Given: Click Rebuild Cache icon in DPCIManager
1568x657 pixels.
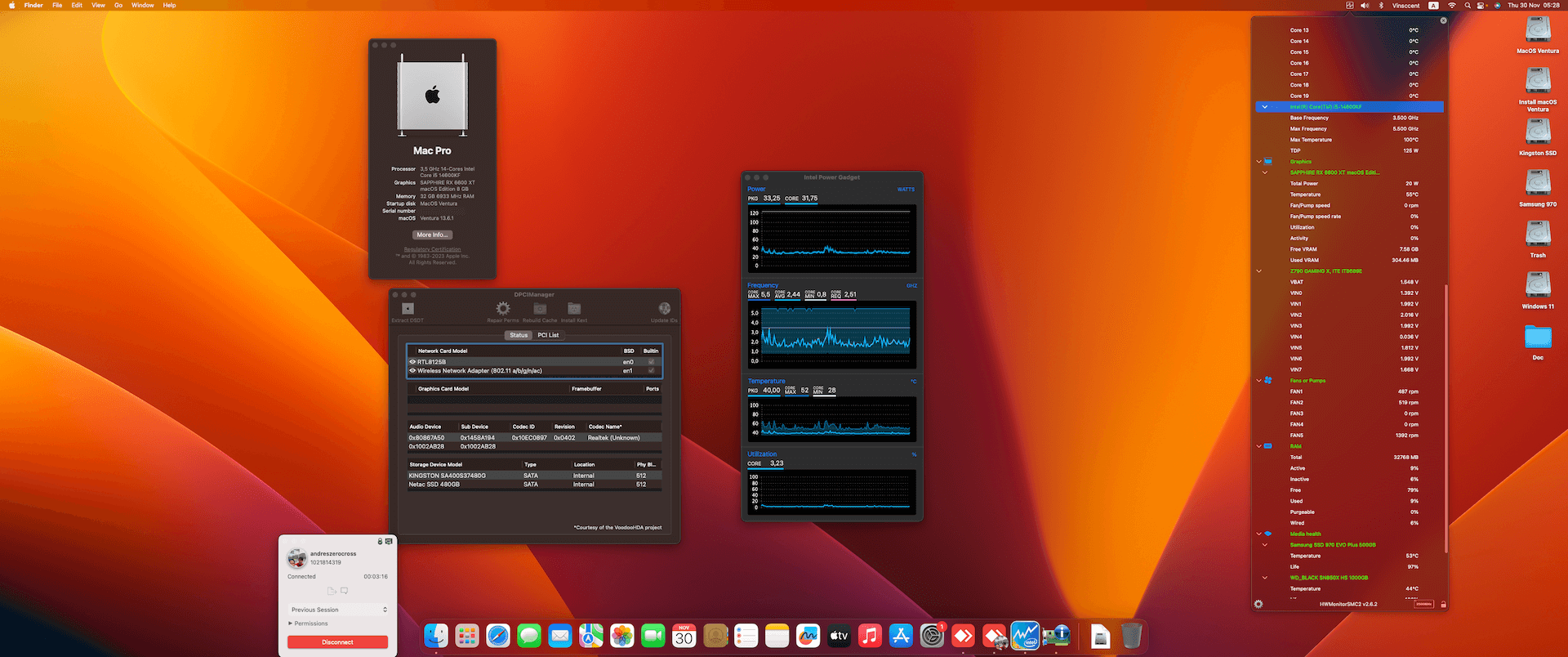Looking at the screenshot, I should 540,308.
